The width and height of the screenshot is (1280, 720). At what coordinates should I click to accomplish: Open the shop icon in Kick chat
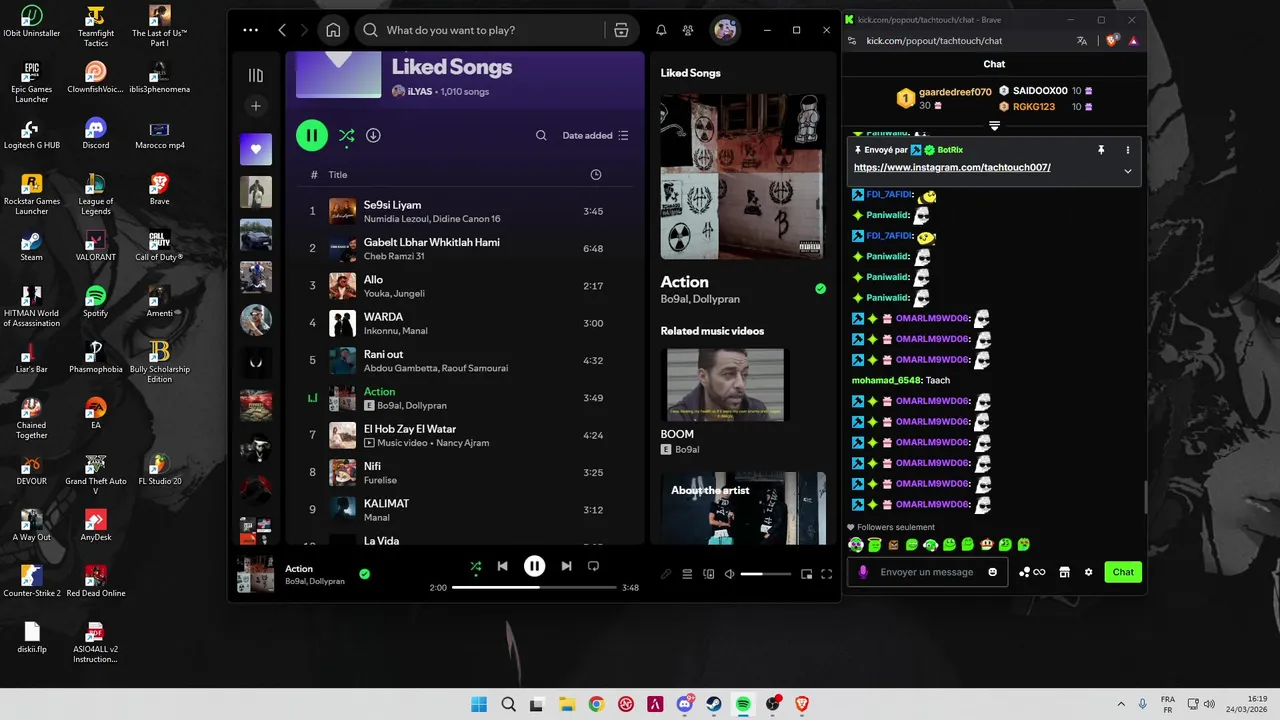point(1064,572)
